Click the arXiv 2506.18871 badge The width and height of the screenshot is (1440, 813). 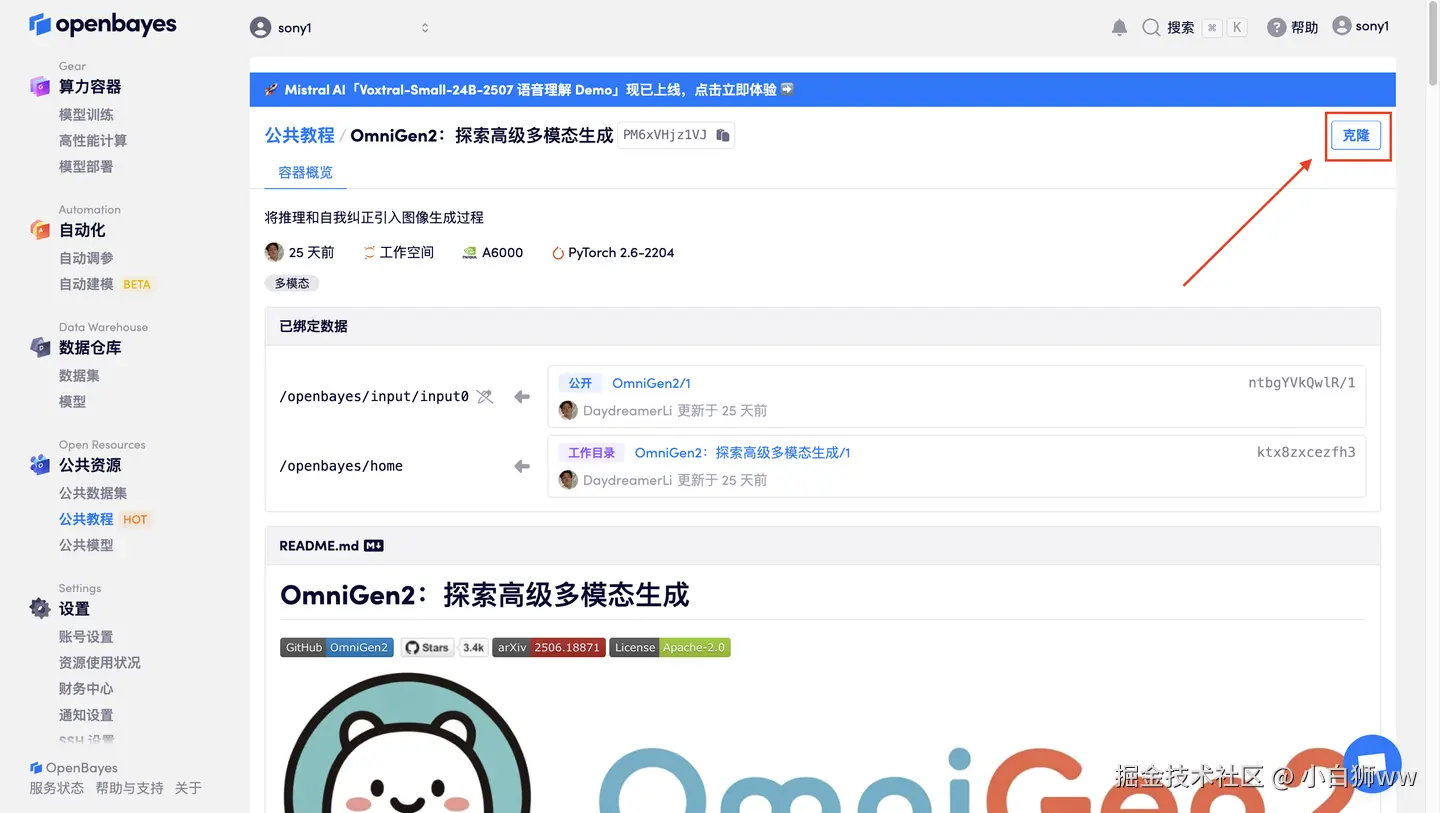click(x=548, y=647)
